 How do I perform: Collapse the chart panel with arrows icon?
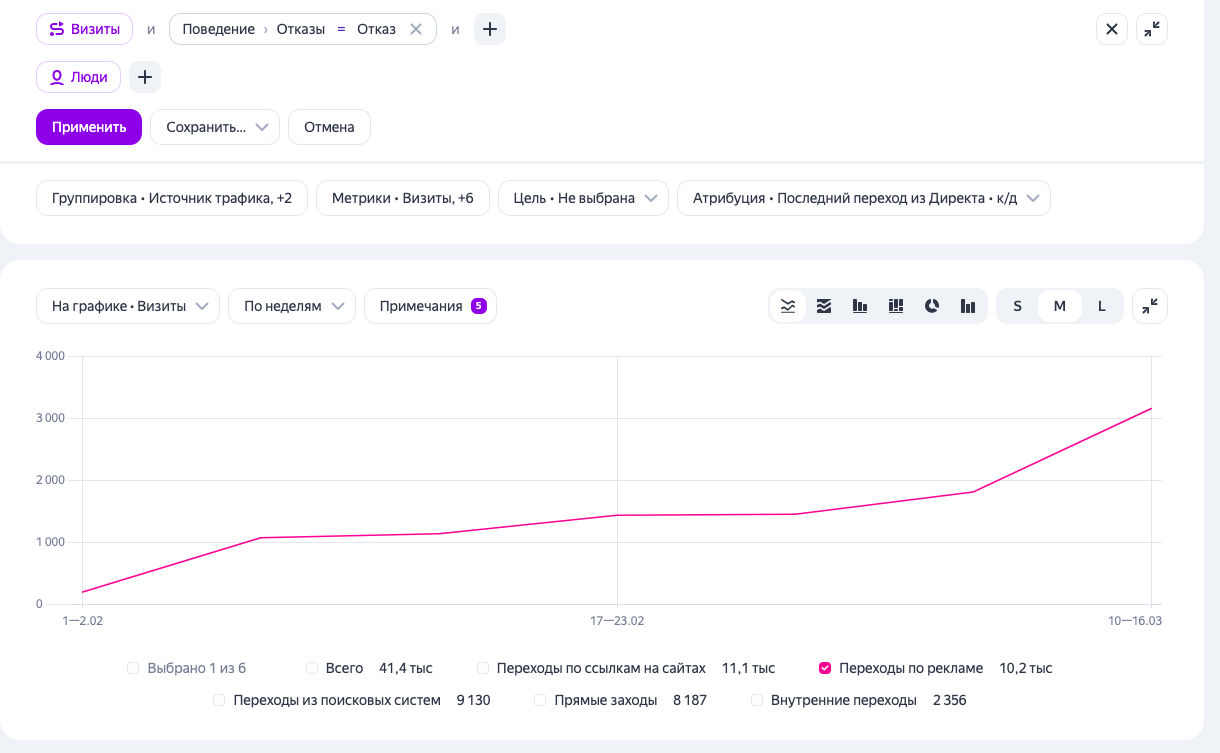[x=1150, y=306]
